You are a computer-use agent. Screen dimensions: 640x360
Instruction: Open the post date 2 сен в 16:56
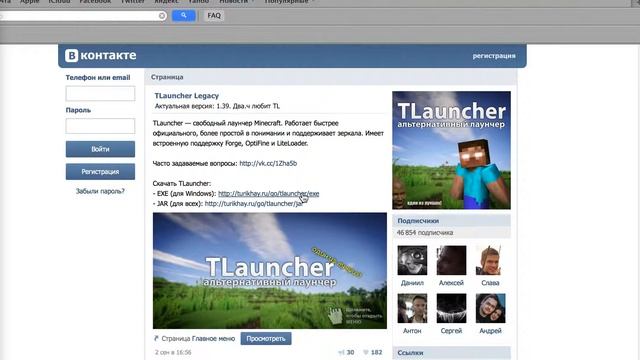173,352
